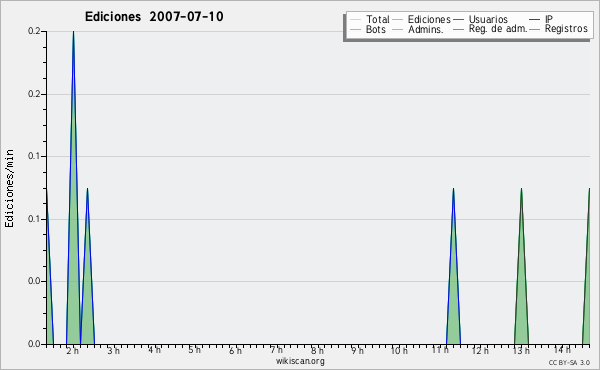Click the cyan line swatch beside Admins.
Screen dimensions: 600x370
398,29
